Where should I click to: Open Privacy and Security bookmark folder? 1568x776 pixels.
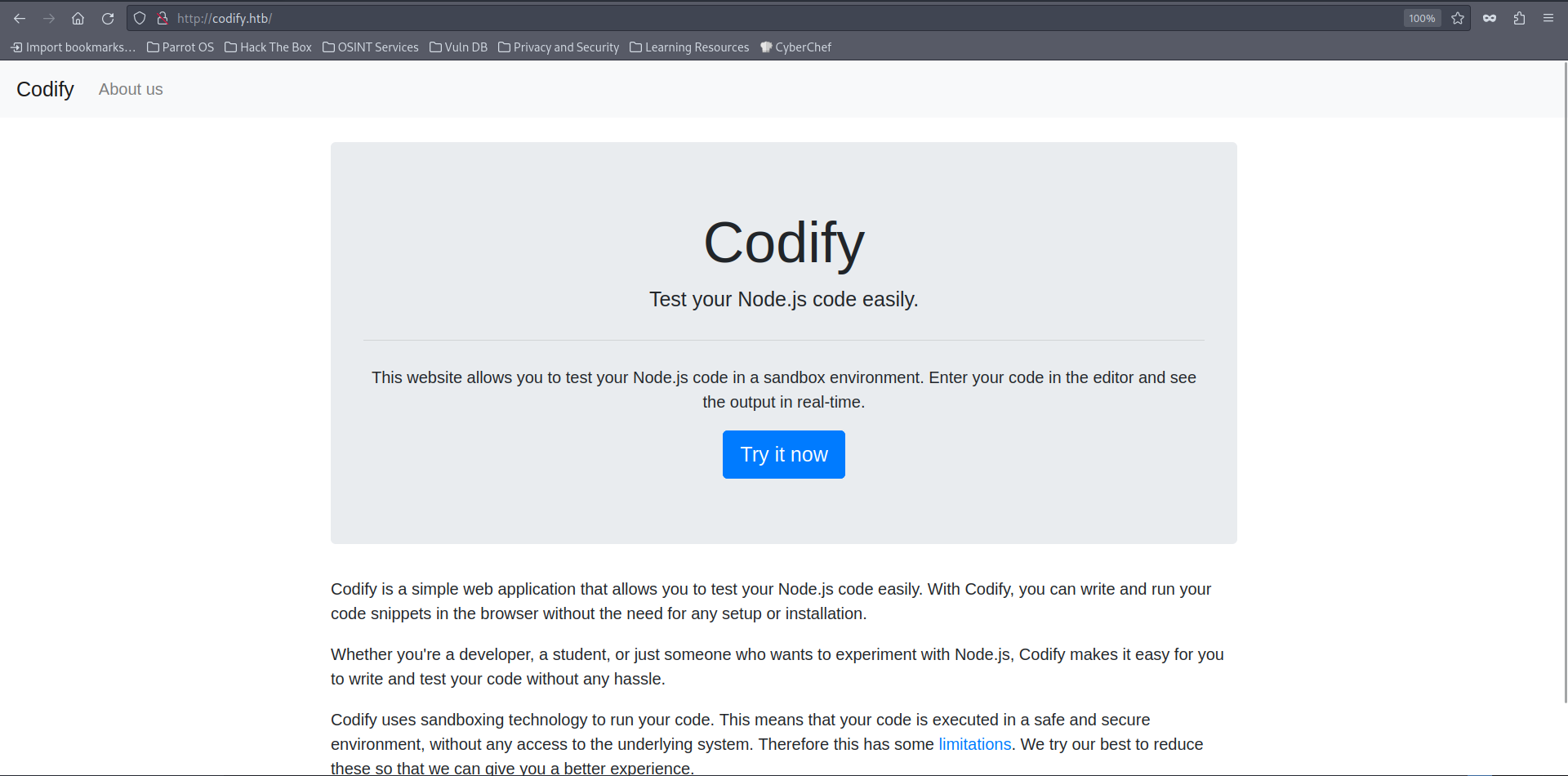click(559, 47)
